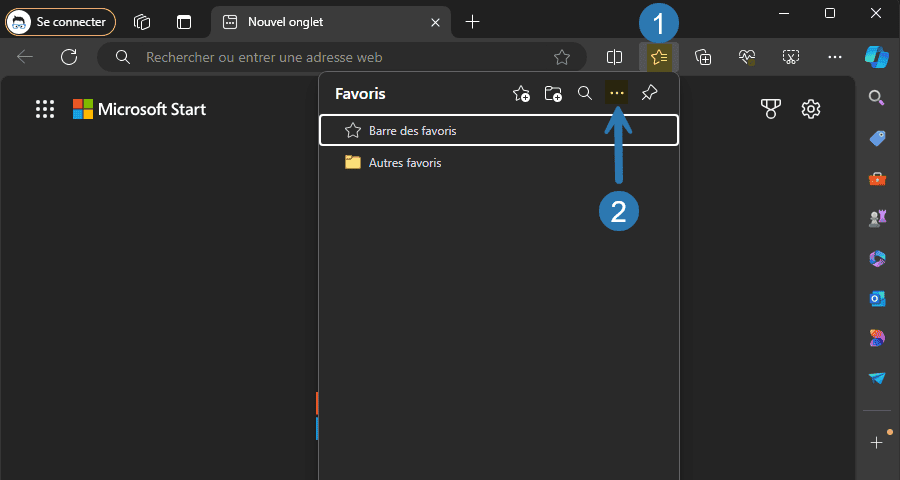Click the Microsoft Start logo
The height and width of the screenshot is (480, 900).
point(139,109)
